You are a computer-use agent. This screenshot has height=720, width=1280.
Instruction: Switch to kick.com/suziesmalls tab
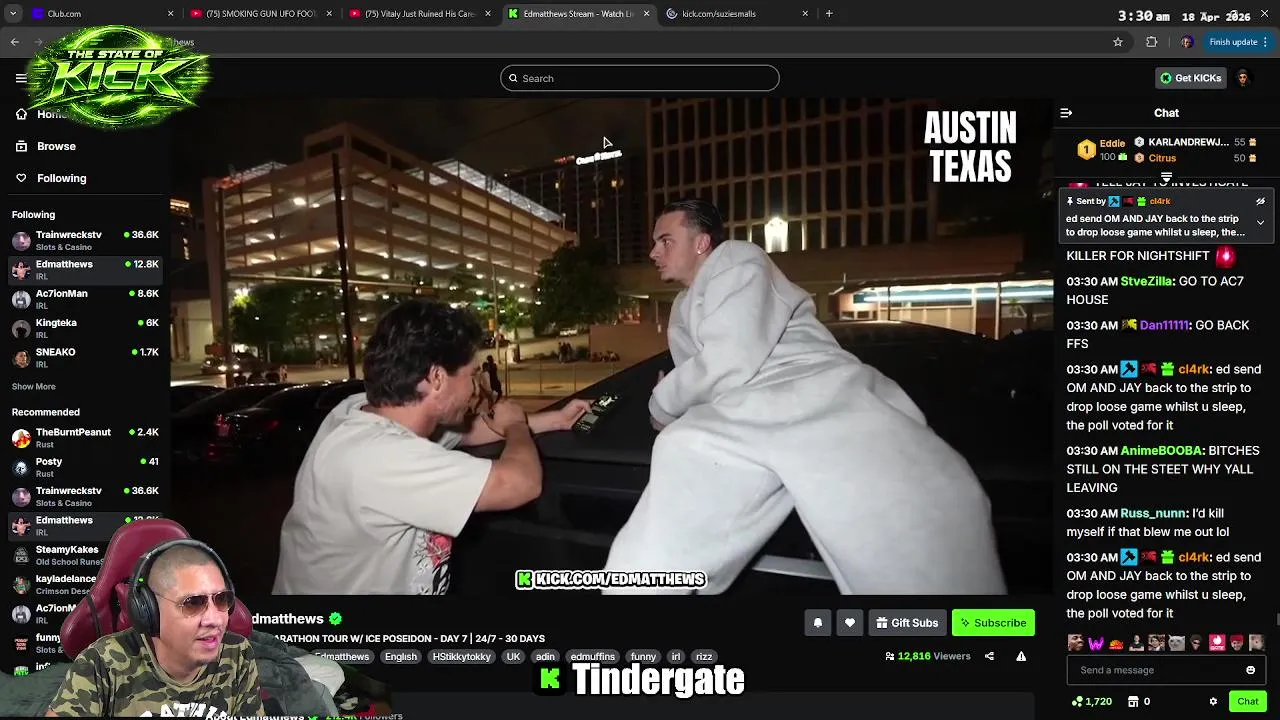coord(737,14)
